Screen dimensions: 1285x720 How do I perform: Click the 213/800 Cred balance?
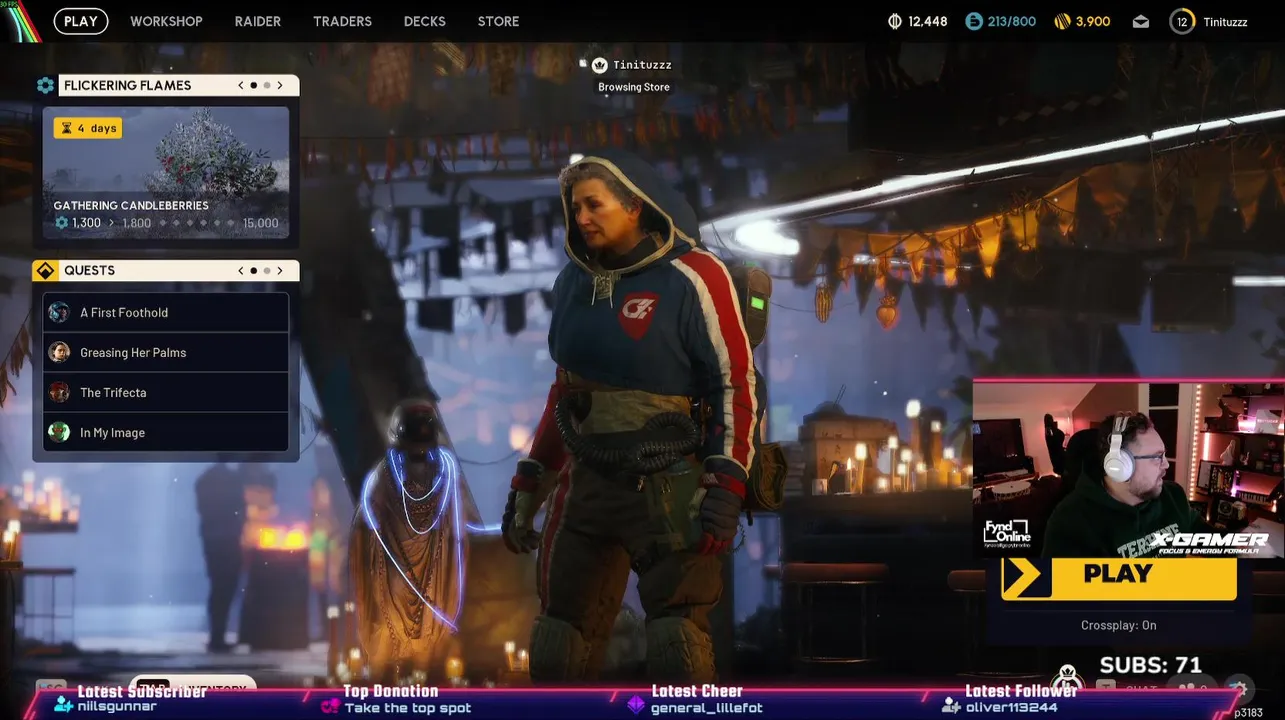[1012, 21]
